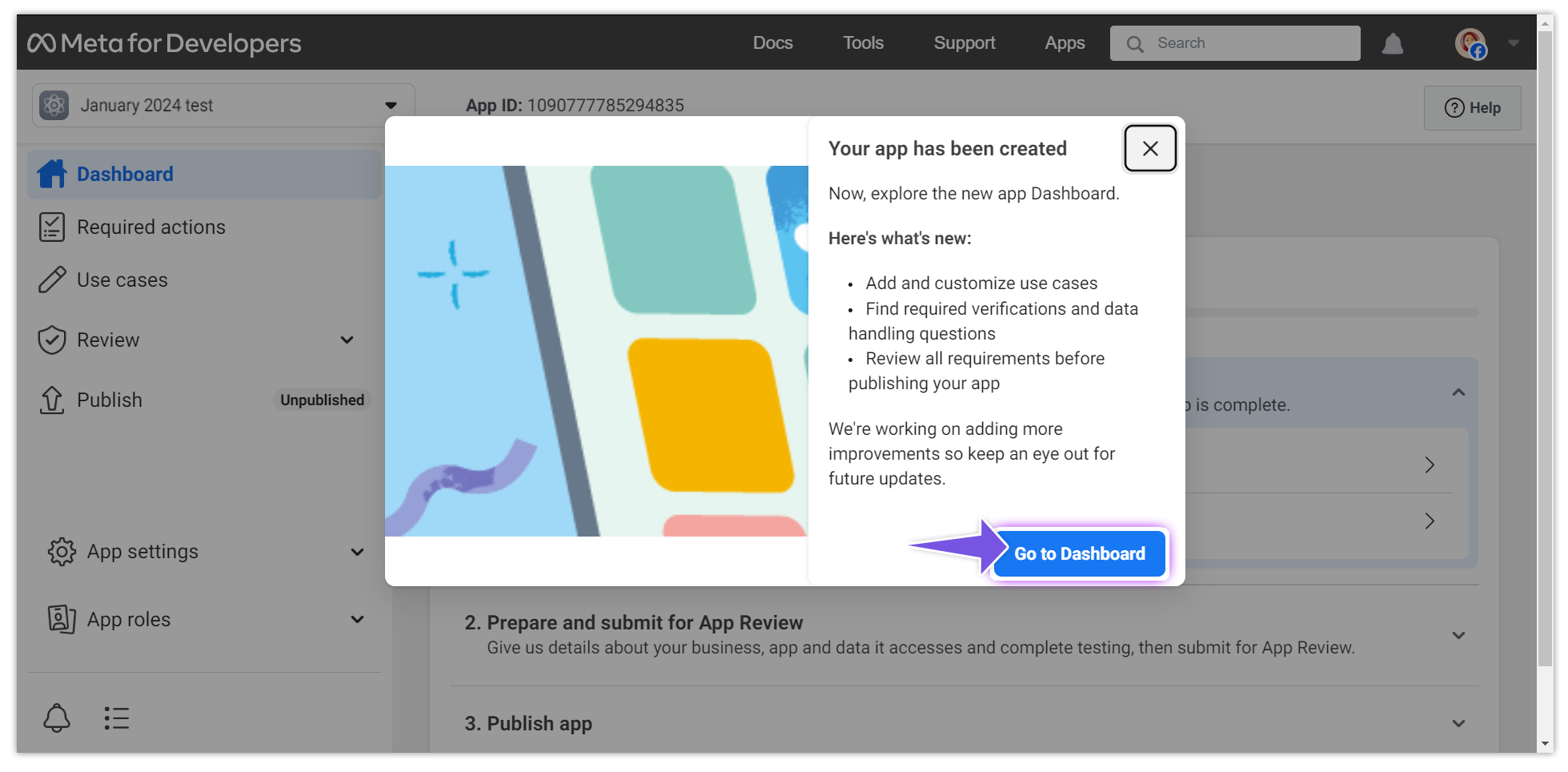This screenshot has width=1568, height=772.
Task: Open App settings via the gear icon
Action: pos(62,551)
